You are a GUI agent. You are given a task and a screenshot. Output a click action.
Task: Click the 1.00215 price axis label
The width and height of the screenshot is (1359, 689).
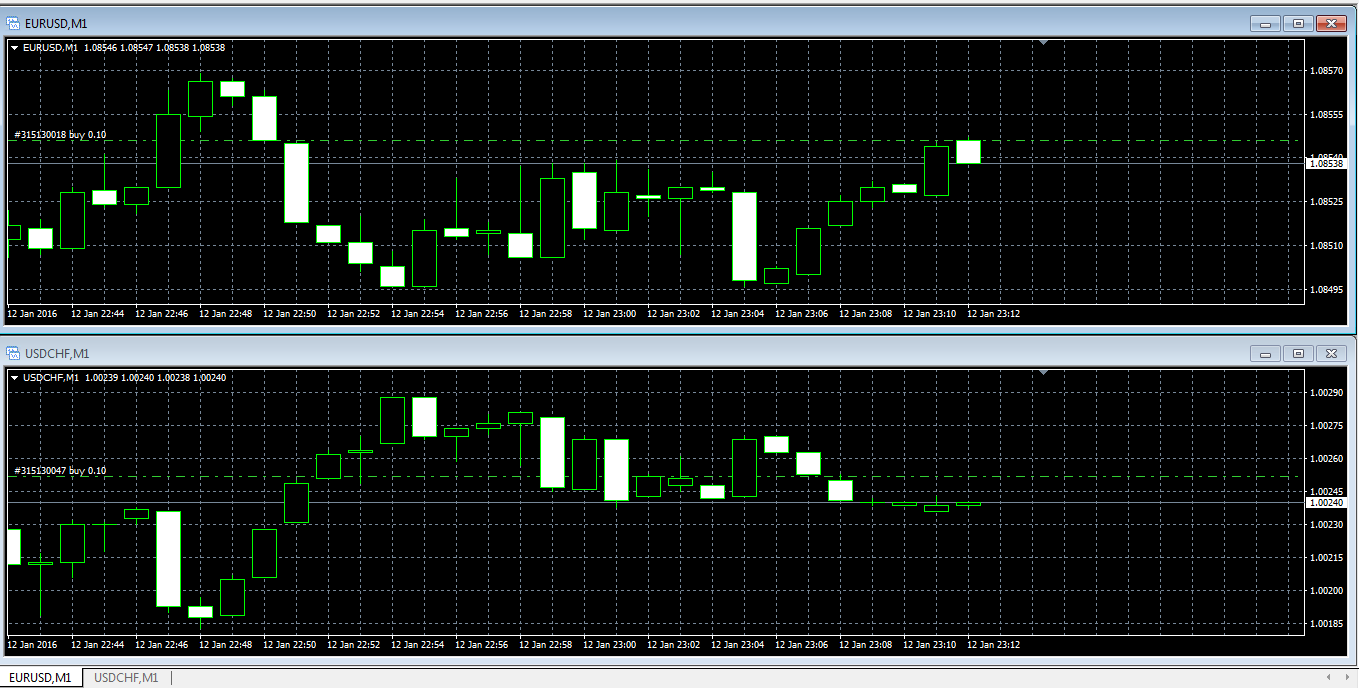coord(1326,558)
